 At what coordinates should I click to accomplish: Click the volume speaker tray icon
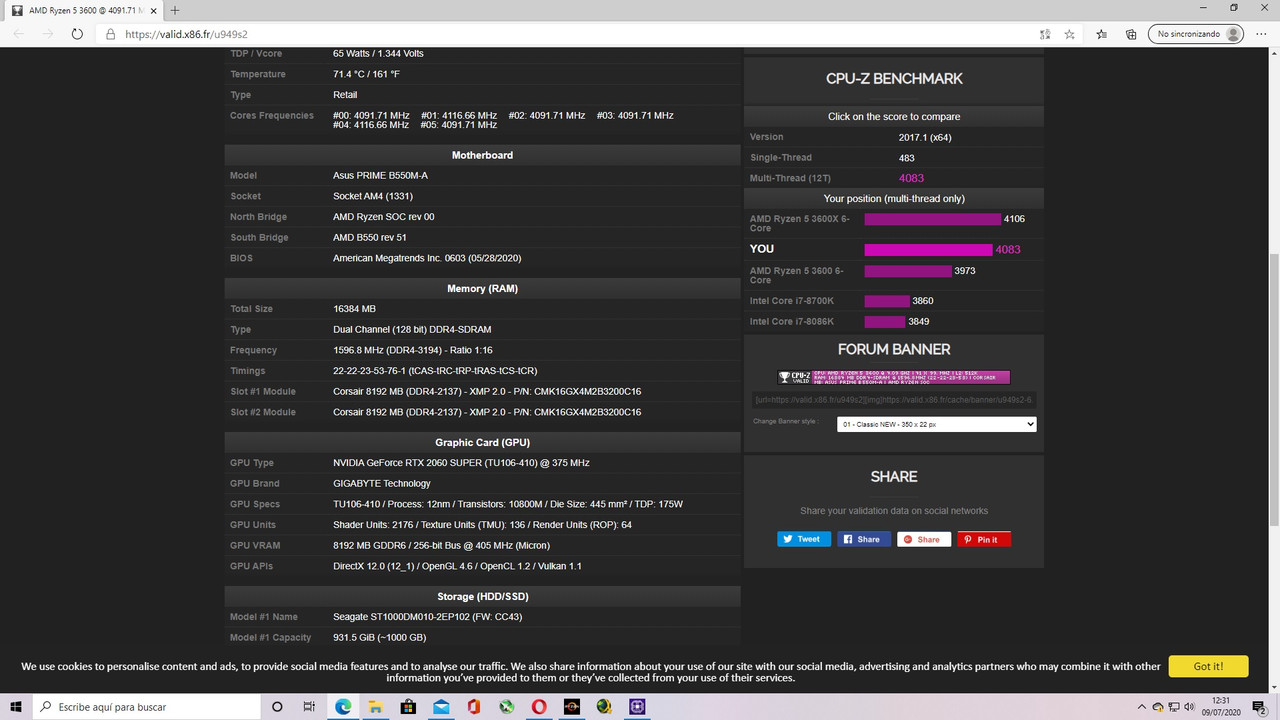click(x=1188, y=706)
